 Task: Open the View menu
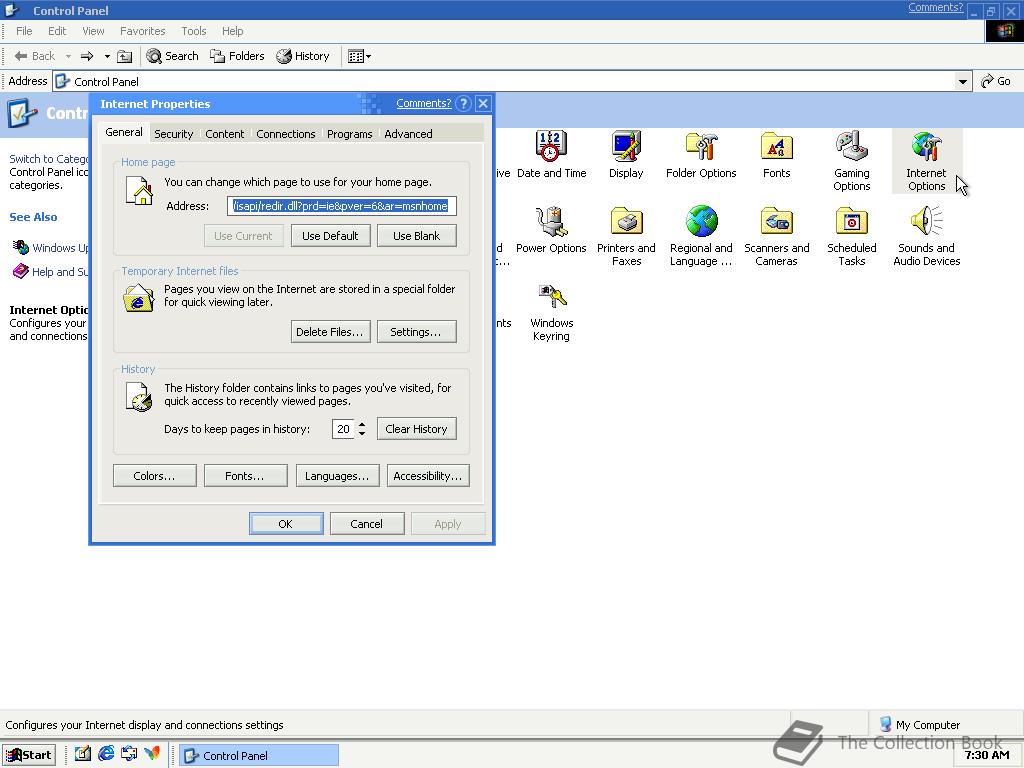point(93,31)
